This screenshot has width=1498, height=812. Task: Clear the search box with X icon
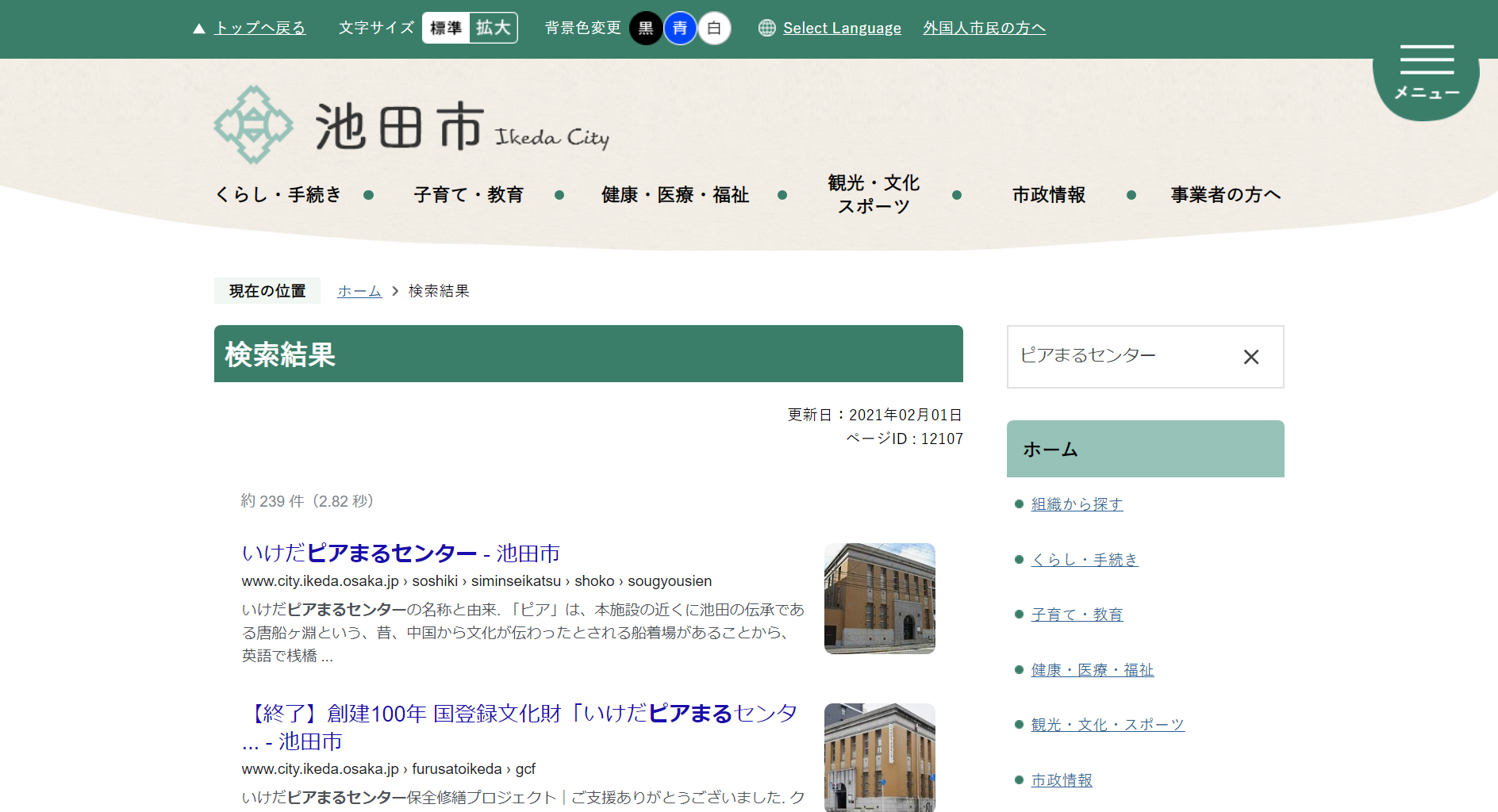1250,357
